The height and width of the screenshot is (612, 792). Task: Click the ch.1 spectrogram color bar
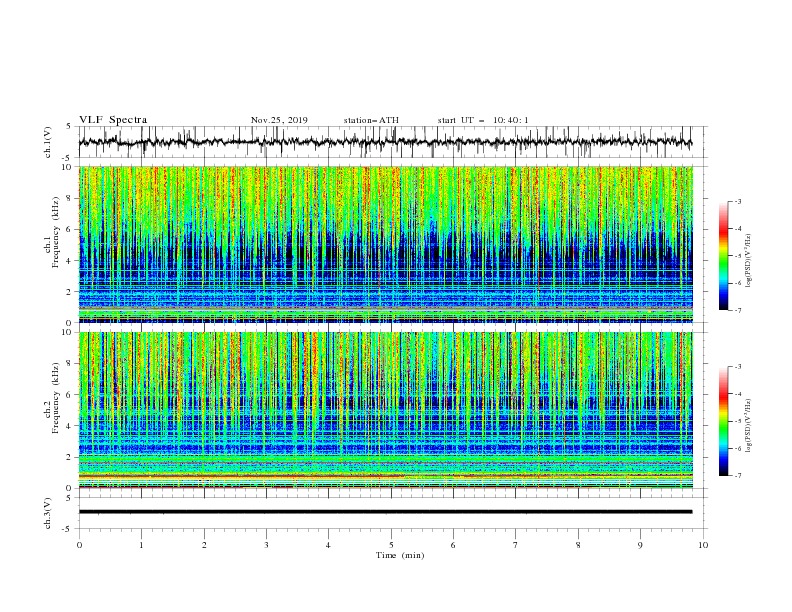(724, 256)
